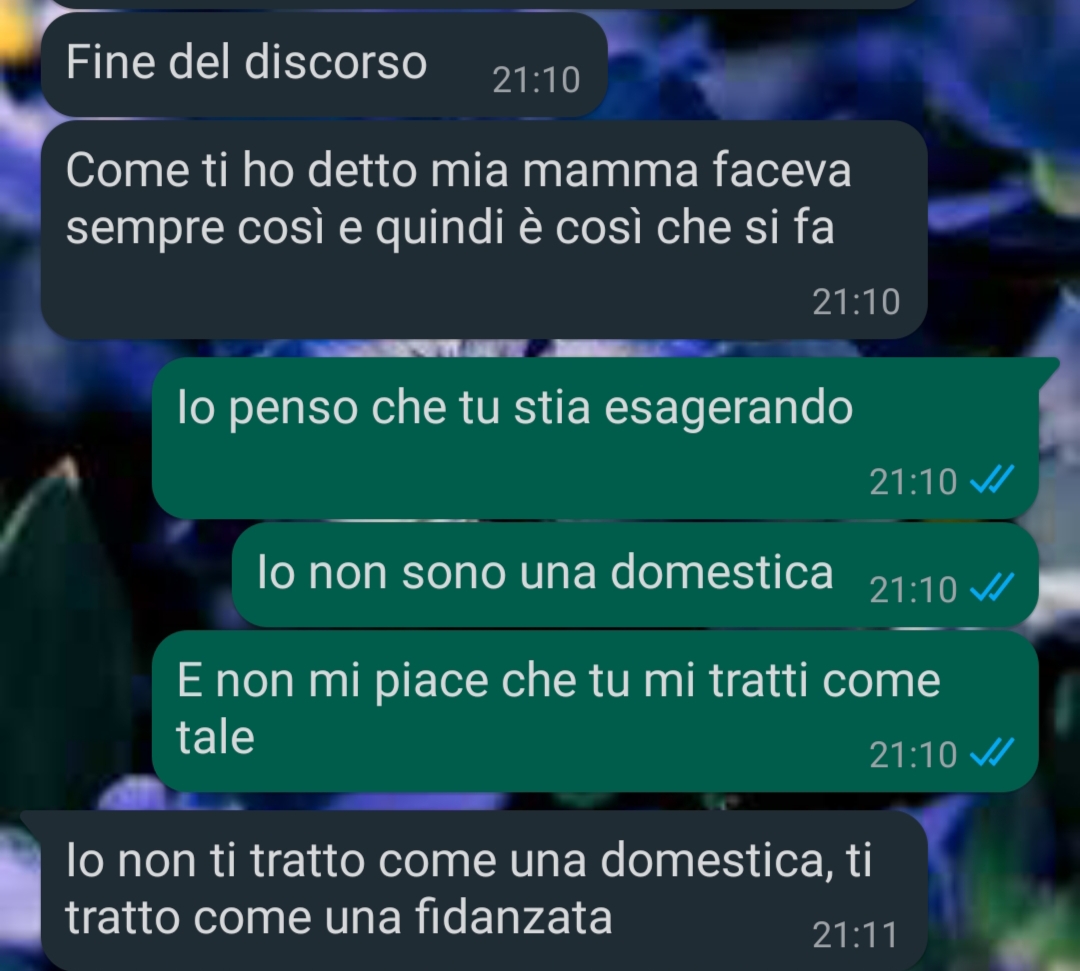This screenshot has height=971, width=1080.
Task: Tap the "Io penso che tu stia esagerando" message
Action: click(x=595, y=437)
